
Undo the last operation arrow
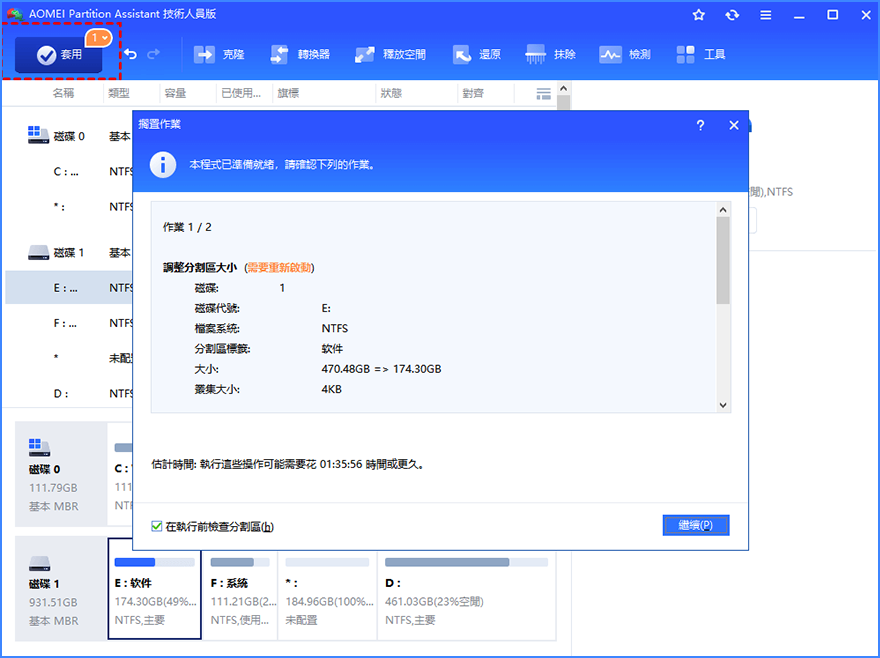130,54
